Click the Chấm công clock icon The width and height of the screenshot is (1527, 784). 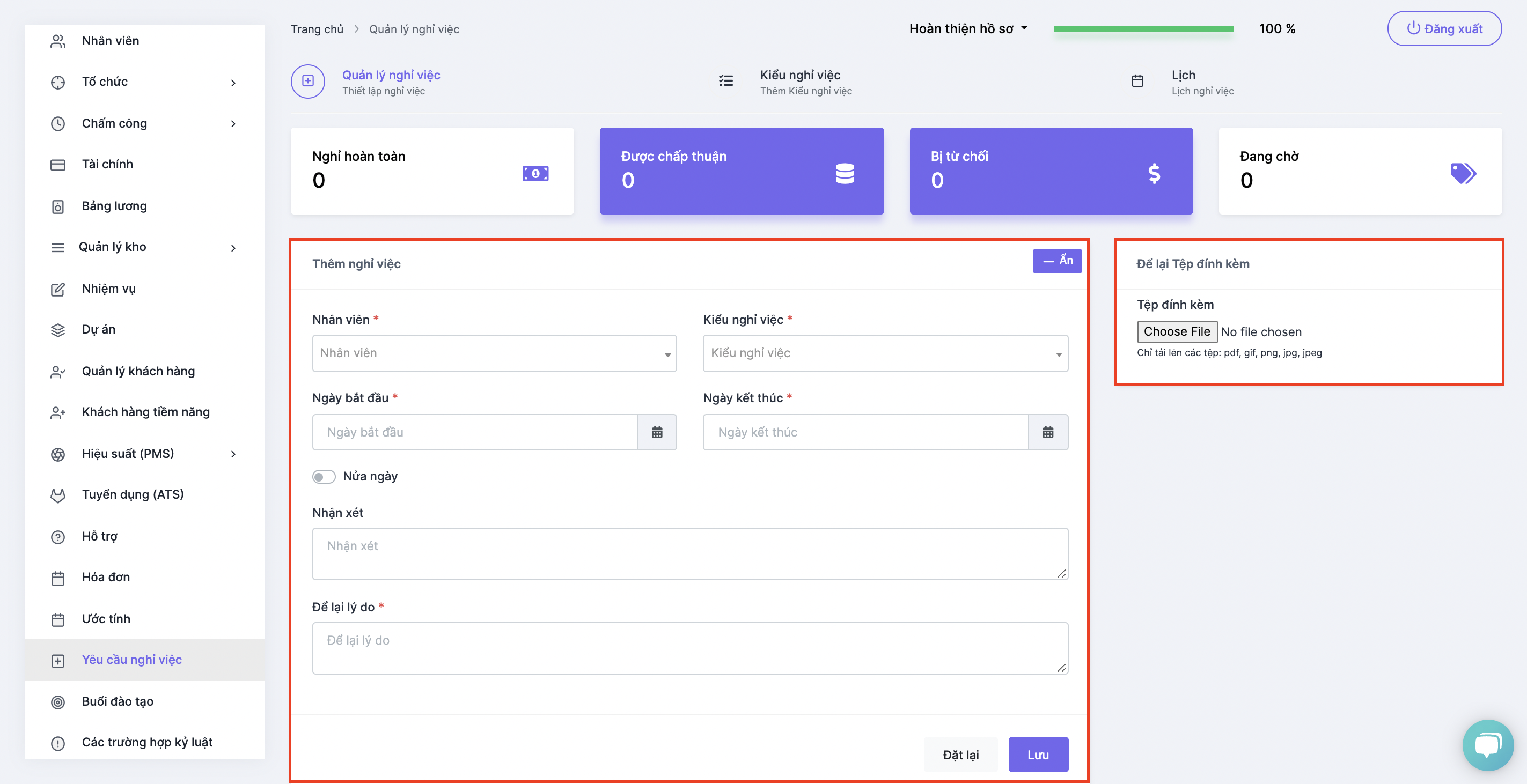pyautogui.click(x=57, y=124)
